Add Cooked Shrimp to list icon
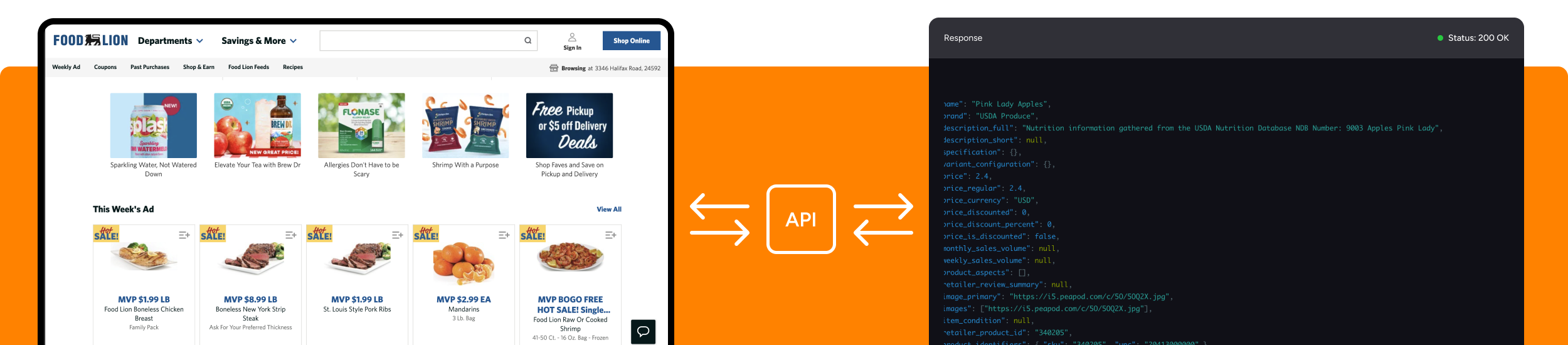This screenshot has height=345, width=1568. click(x=610, y=235)
